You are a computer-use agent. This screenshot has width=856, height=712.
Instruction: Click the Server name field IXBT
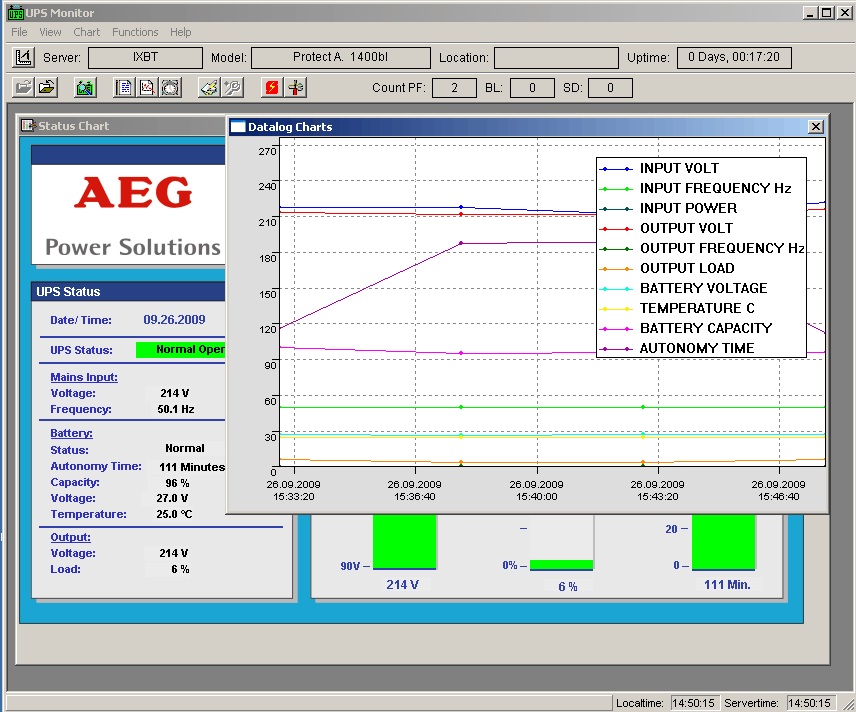tap(145, 58)
